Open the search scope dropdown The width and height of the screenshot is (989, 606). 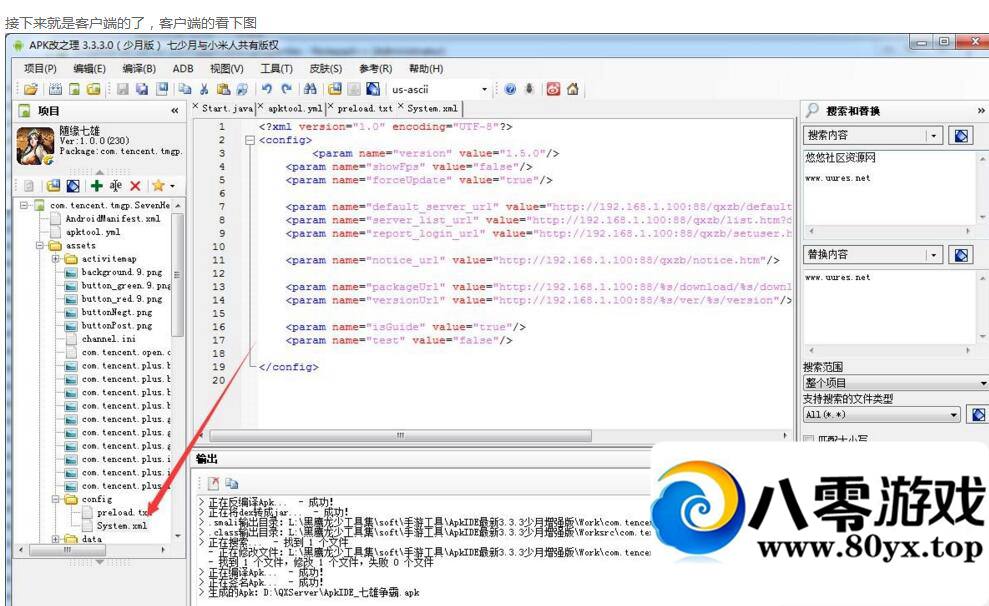(982, 383)
